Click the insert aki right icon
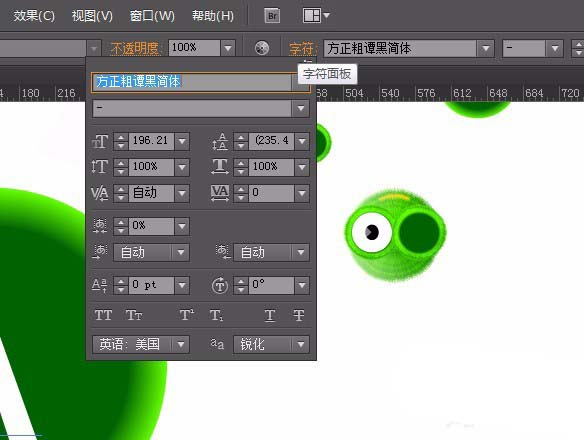This screenshot has height=440, width=584. (x=223, y=252)
